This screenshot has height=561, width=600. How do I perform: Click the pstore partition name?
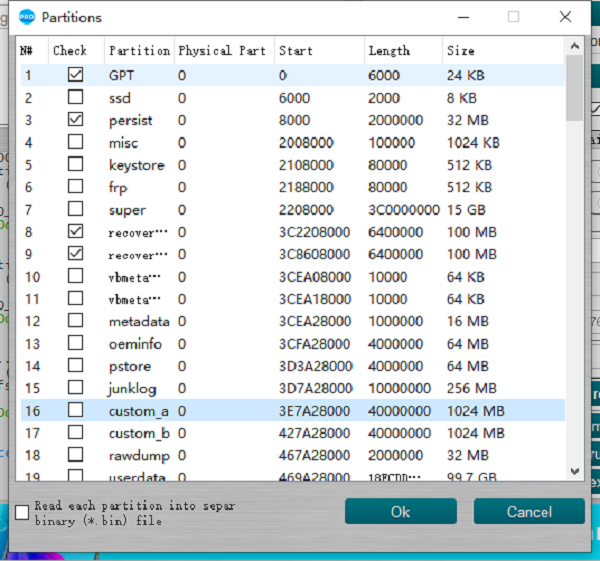130,367
